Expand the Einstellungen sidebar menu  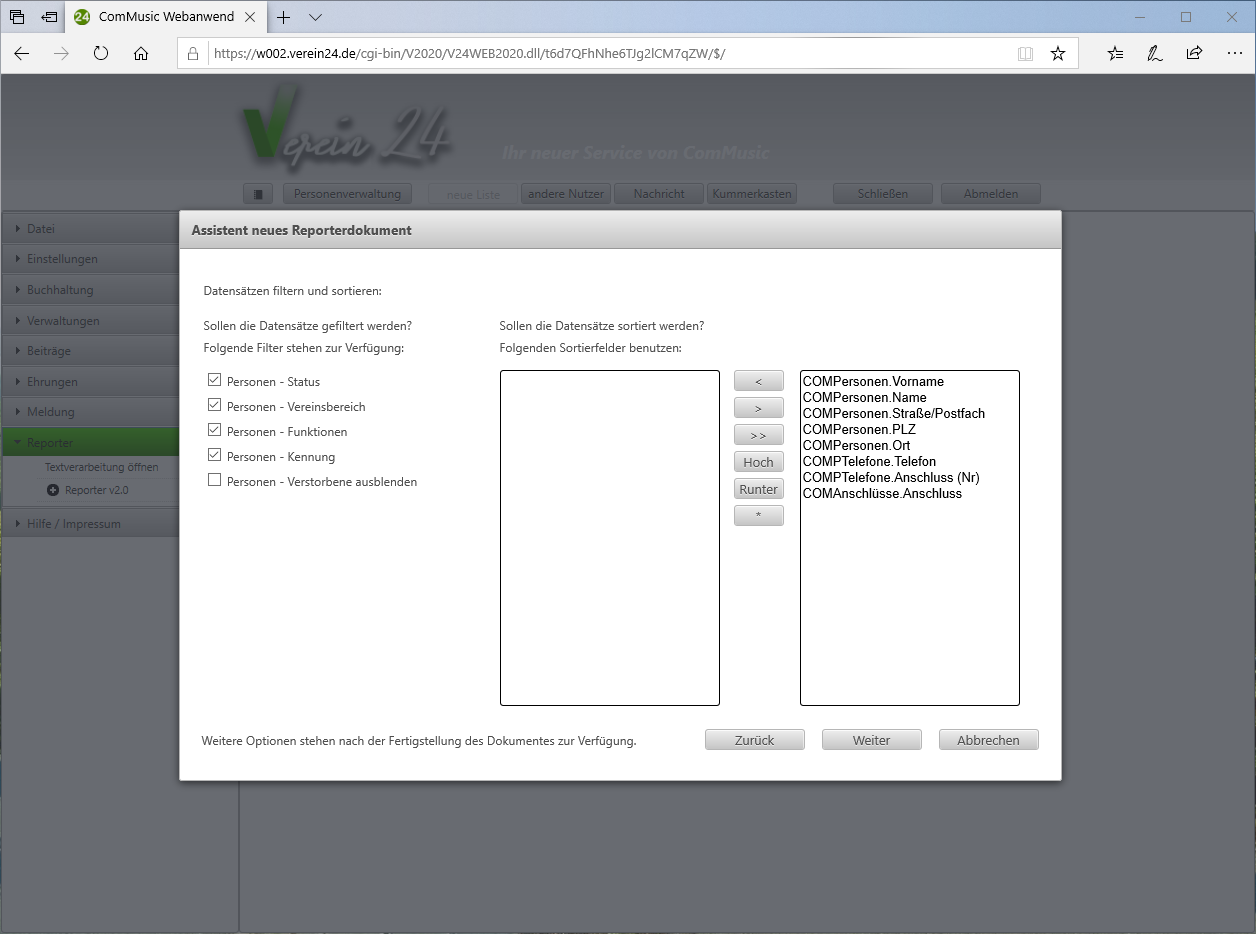[x=62, y=259]
